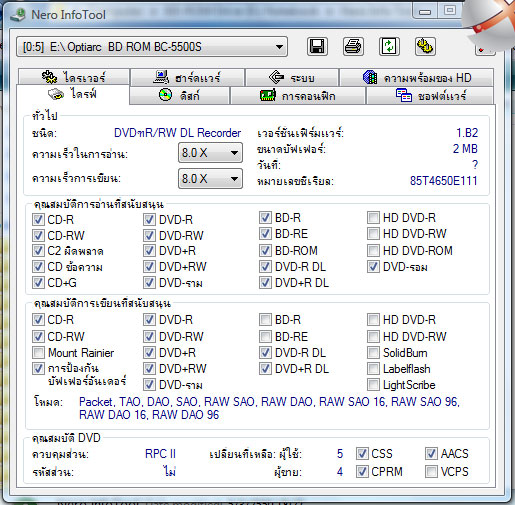Select the ไดรฟ์ (Drive) tab
The height and width of the screenshot is (505, 515).
tap(73, 94)
